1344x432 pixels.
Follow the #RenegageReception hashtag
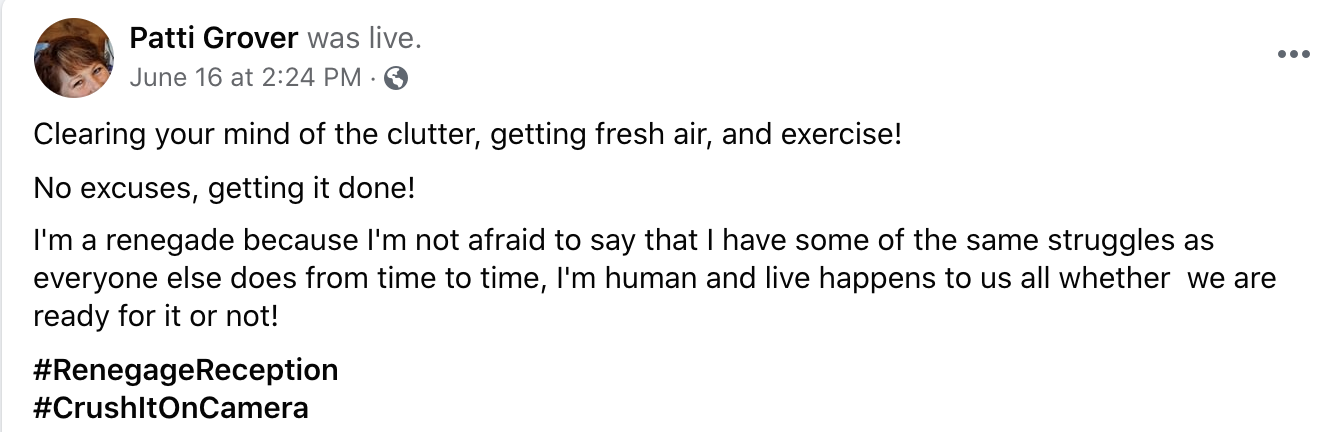point(186,371)
